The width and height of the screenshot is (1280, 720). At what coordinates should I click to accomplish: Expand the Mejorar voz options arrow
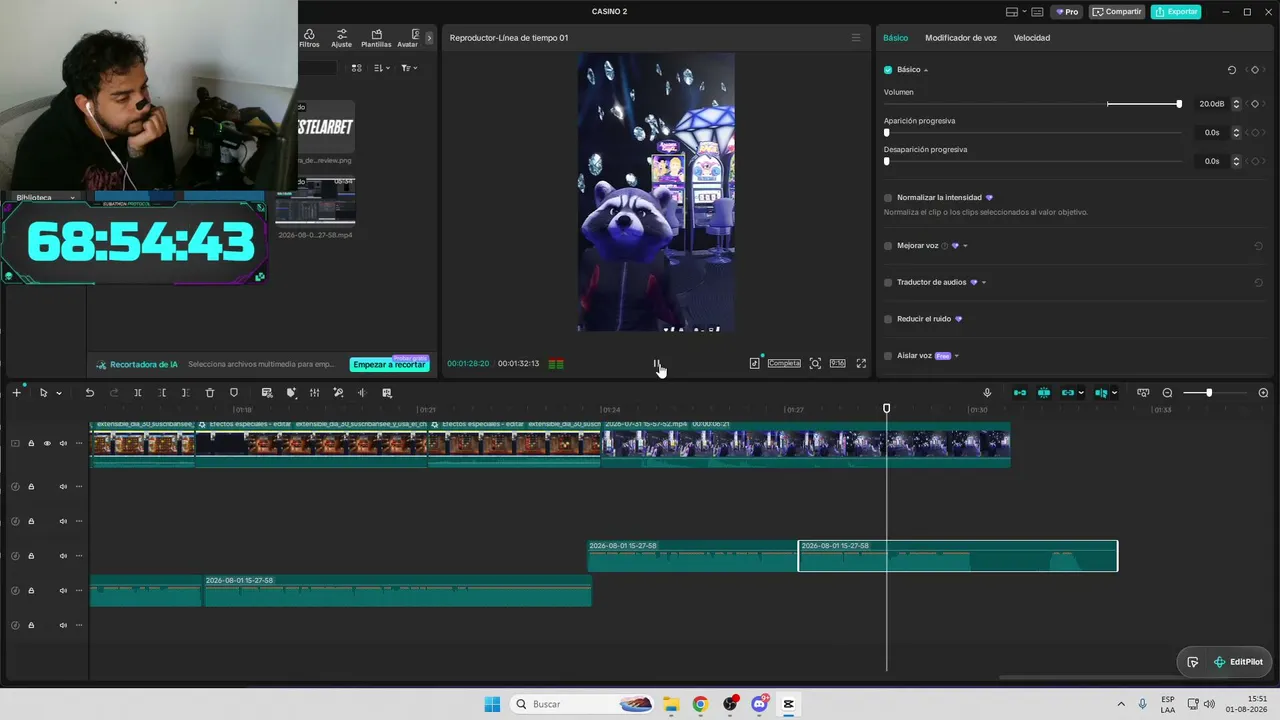tap(965, 246)
